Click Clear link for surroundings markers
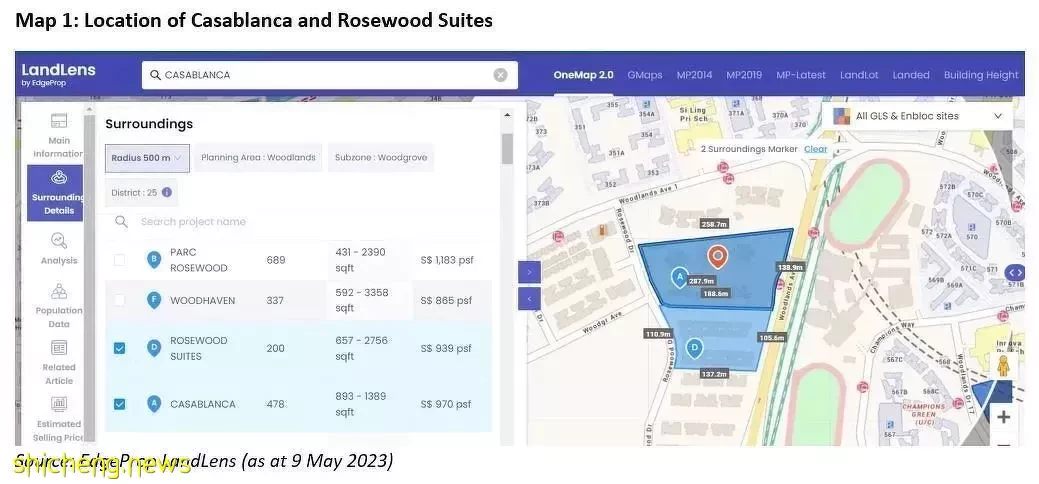Image resolution: width=1039 pixels, height=484 pixels. (x=816, y=149)
